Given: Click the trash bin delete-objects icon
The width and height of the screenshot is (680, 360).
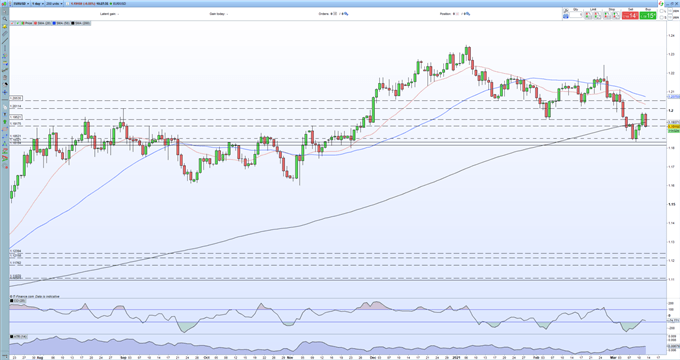Looking at the screenshot, I should [5, 77].
